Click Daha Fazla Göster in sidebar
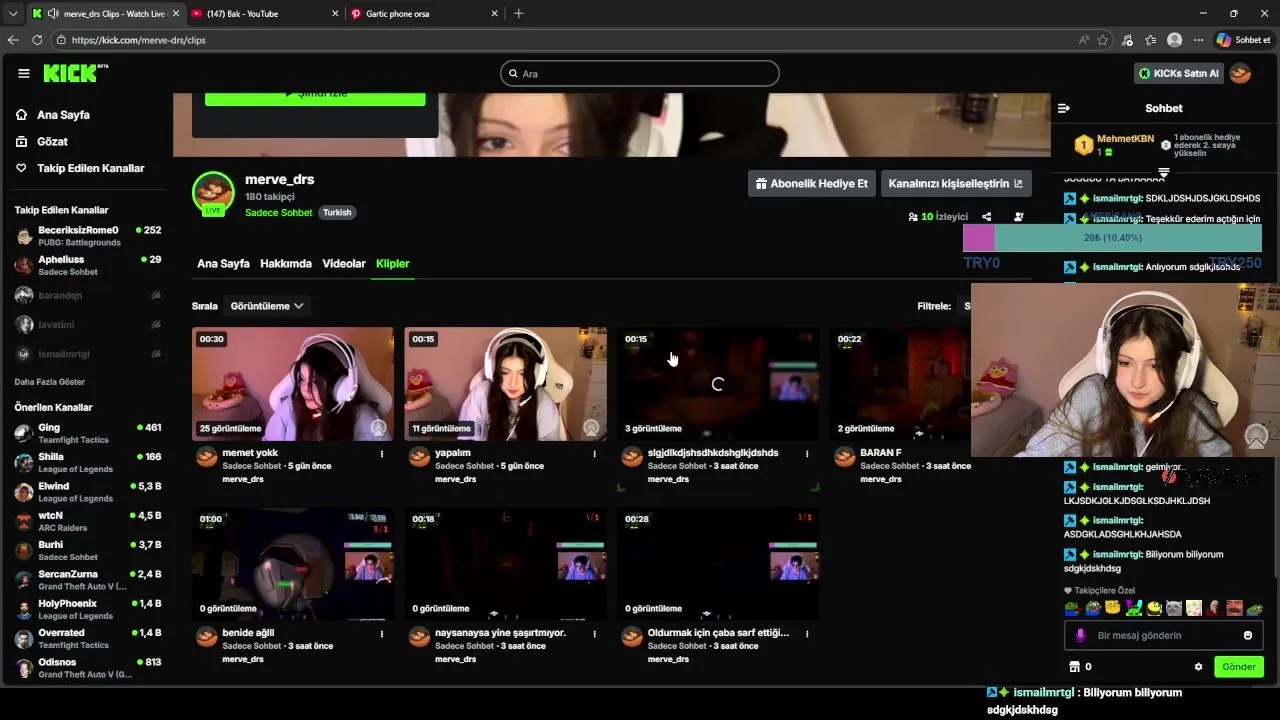The width and height of the screenshot is (1280, 720). click(x=50, y=382)
